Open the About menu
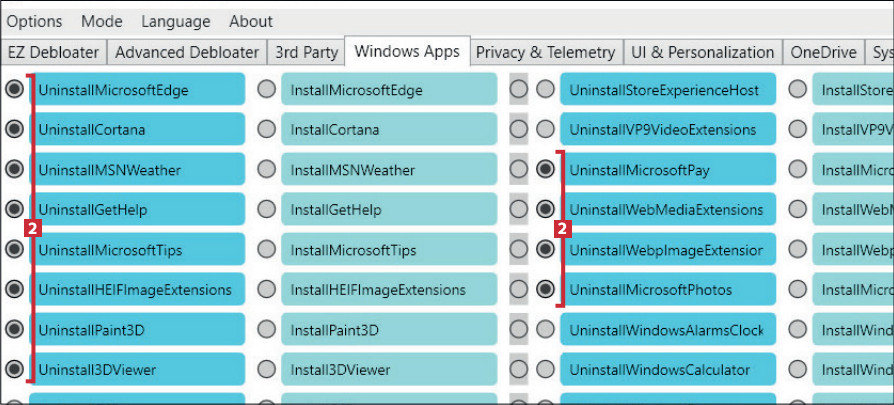 point(250,21)
